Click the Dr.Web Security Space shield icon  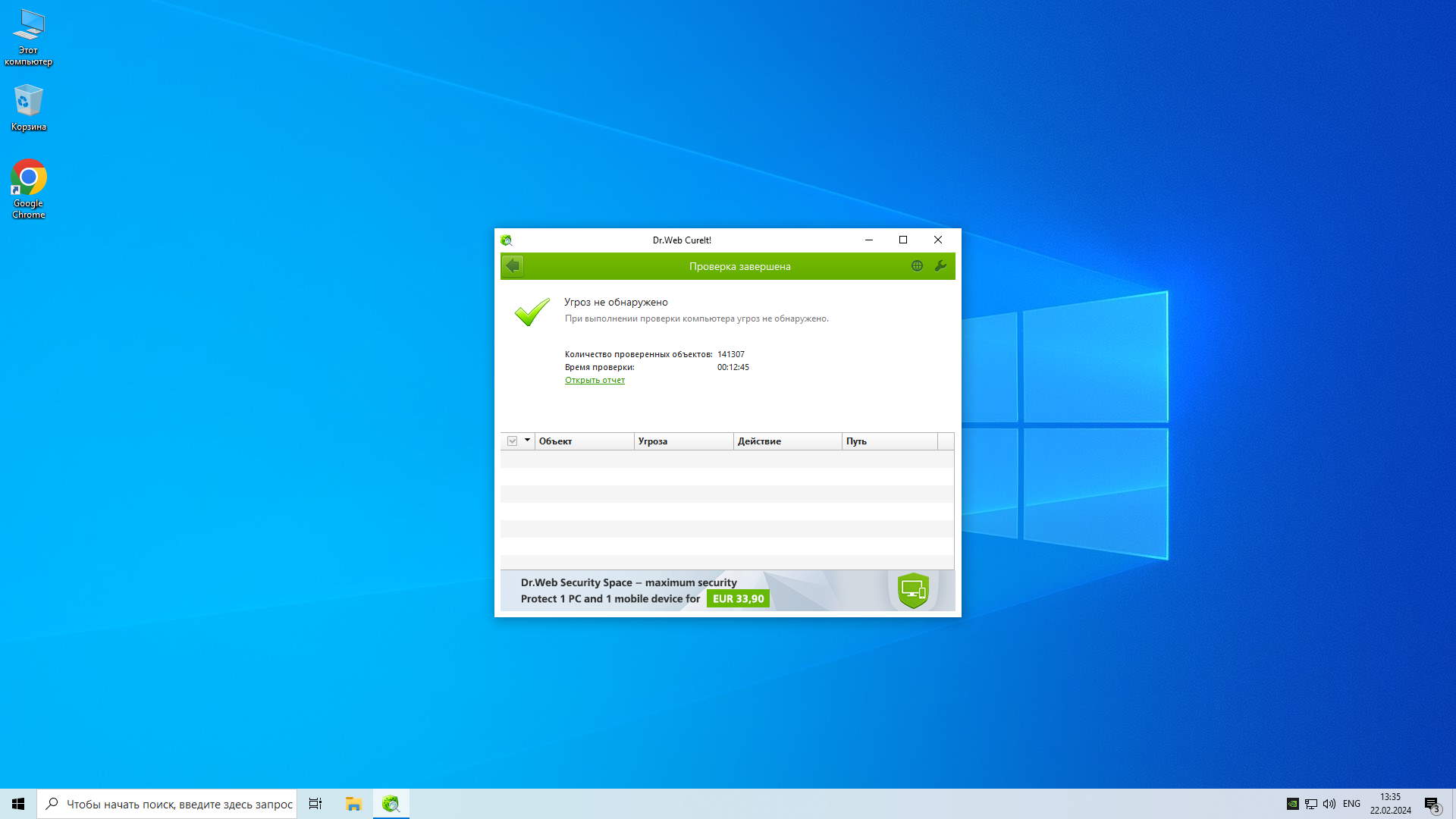[x=913, y=590]
